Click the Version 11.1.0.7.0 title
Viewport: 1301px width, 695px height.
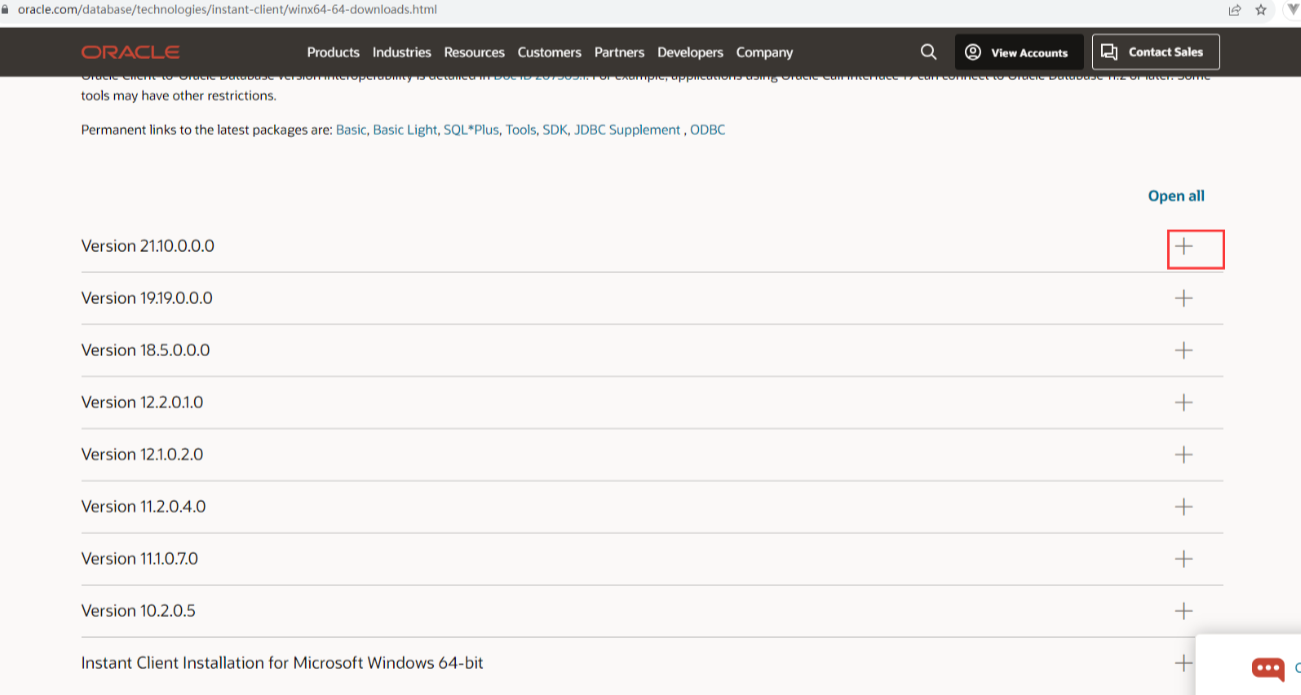[140, 558]
